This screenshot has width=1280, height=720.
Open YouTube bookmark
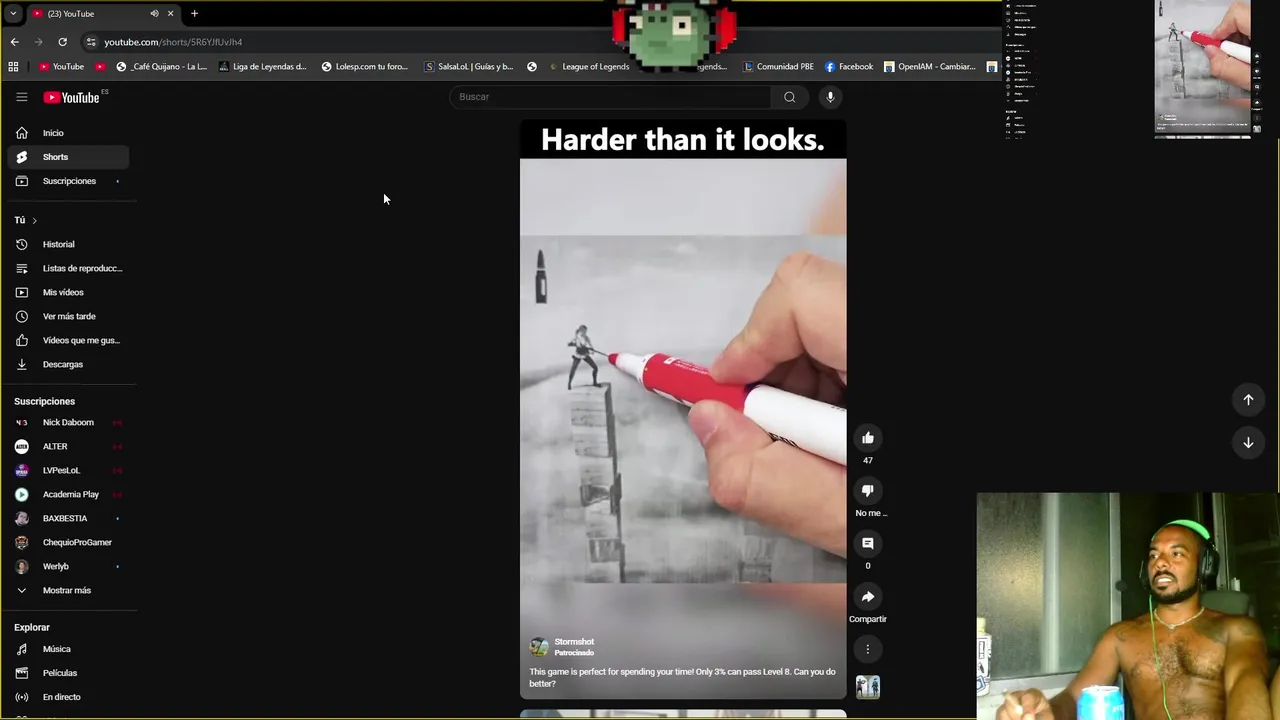[x=61, y=67]
